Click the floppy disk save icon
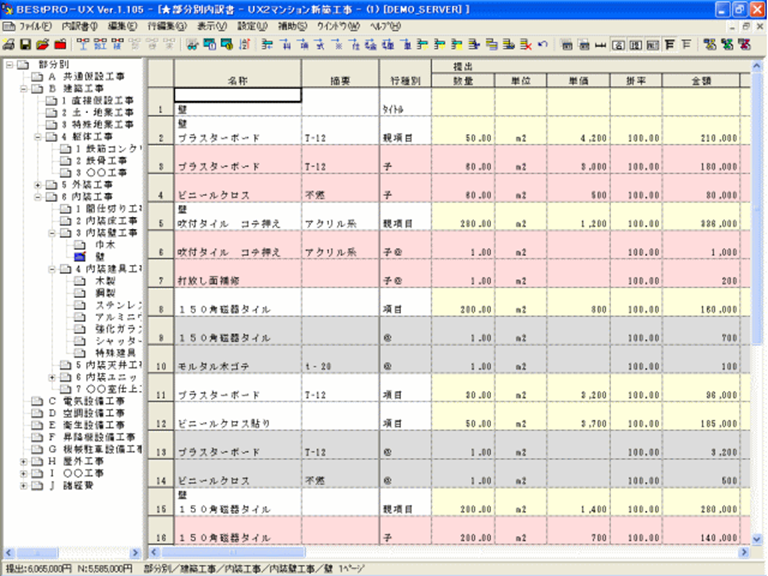The height and width of the screenshot is (576, 768). pyautogui.click(x=25, y=45)
